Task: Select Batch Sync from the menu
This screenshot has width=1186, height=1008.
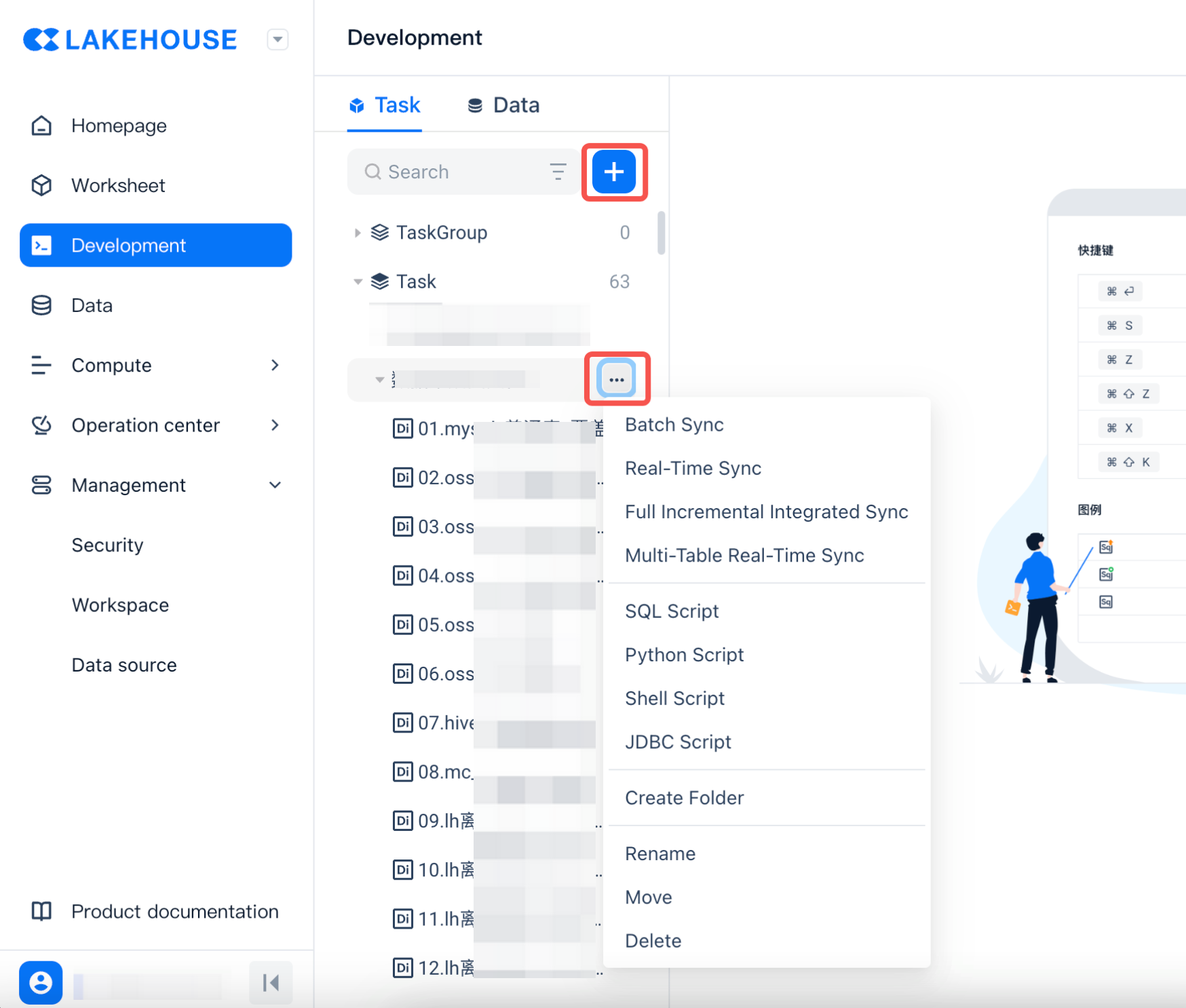Action: (674, 425)
